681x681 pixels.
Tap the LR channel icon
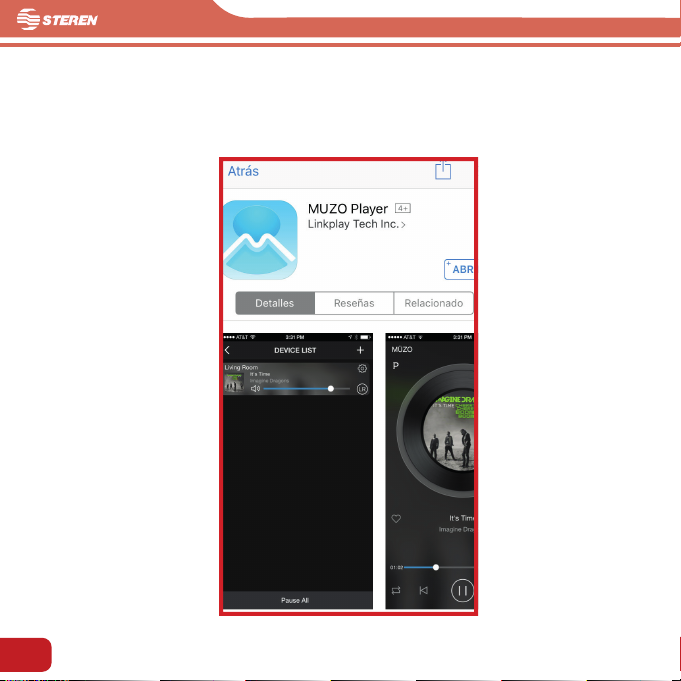click(x=362, y=389)
